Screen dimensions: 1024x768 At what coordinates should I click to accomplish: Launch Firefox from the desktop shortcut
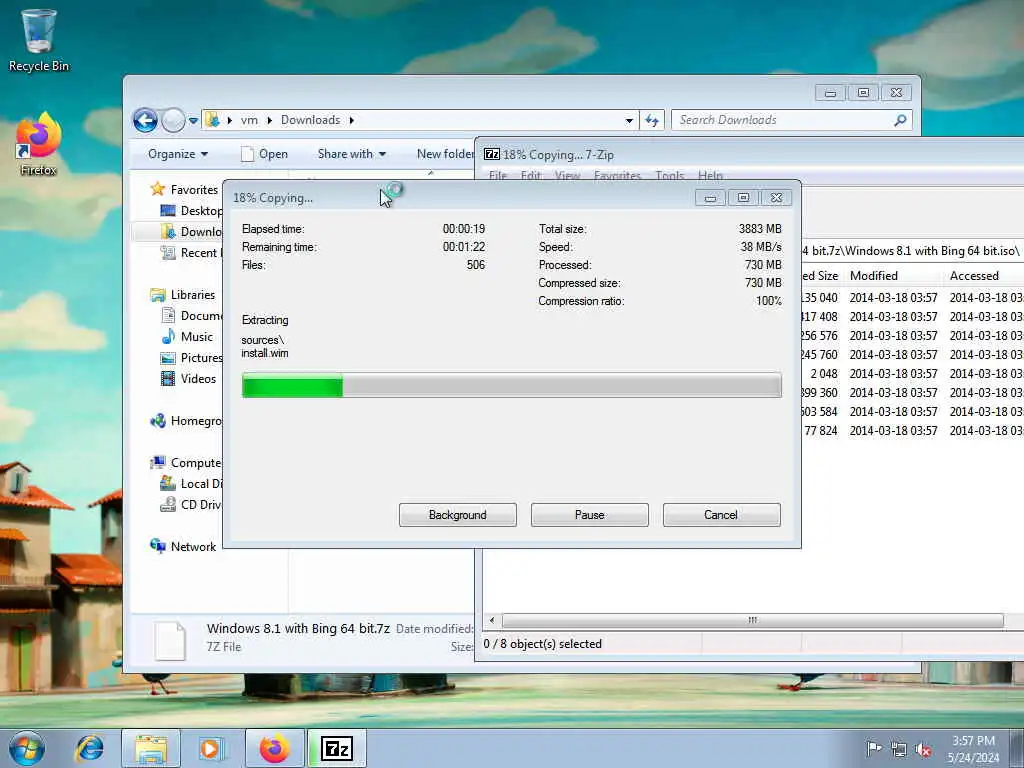pos(39,144)
